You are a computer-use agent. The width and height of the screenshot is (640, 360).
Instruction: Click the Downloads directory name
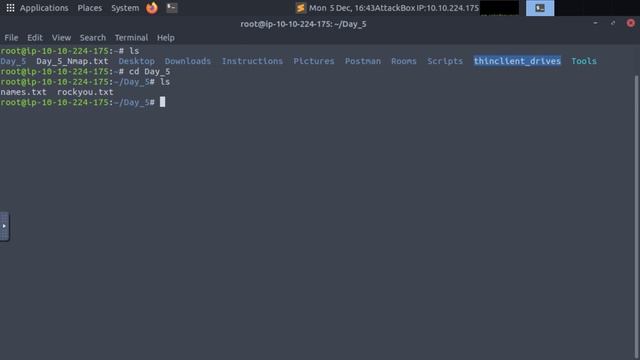pos(188,61)
